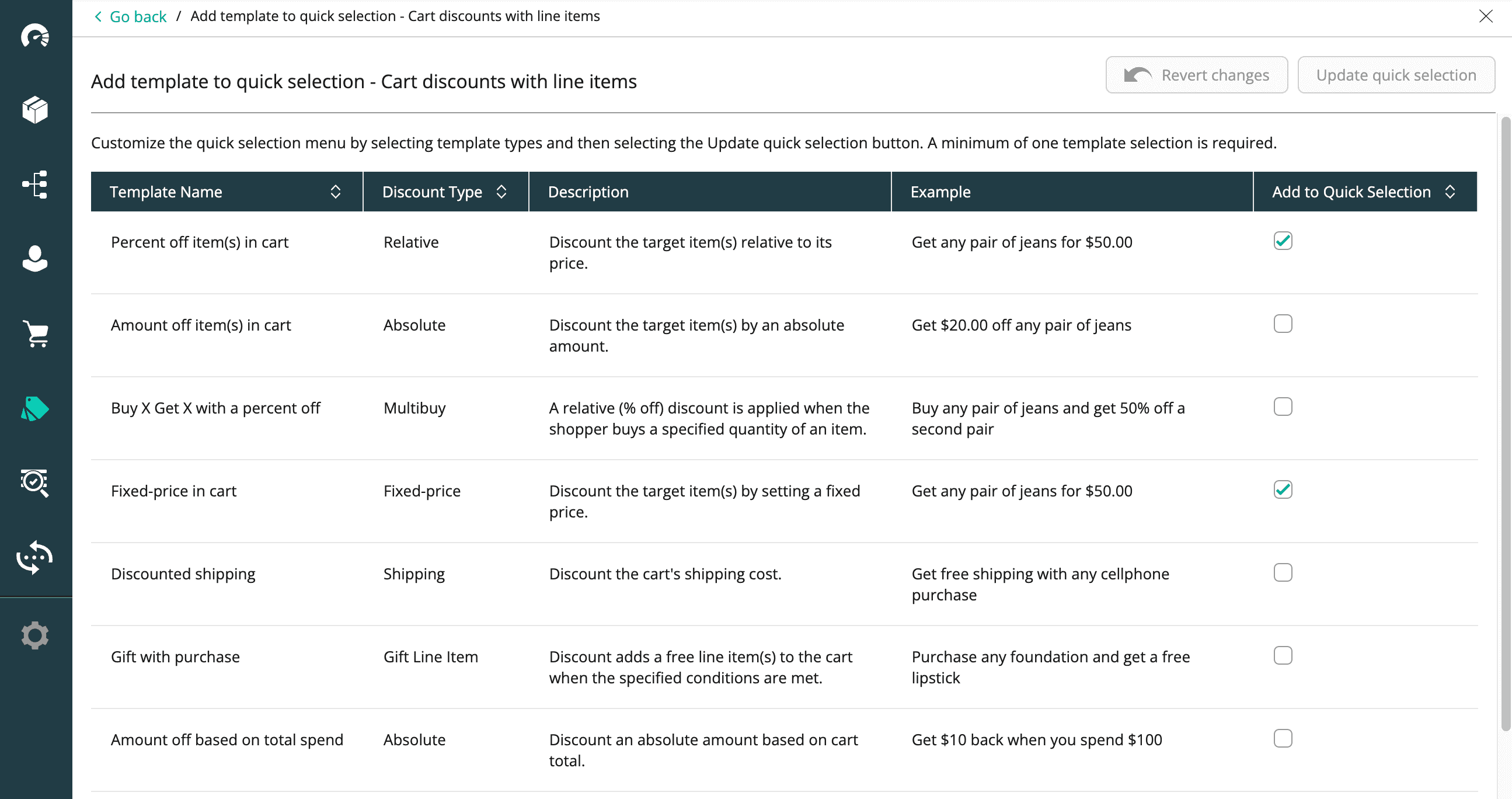Open the customers person icon in sidebar
The image size is (1512, 799).
tap(35, 258)
